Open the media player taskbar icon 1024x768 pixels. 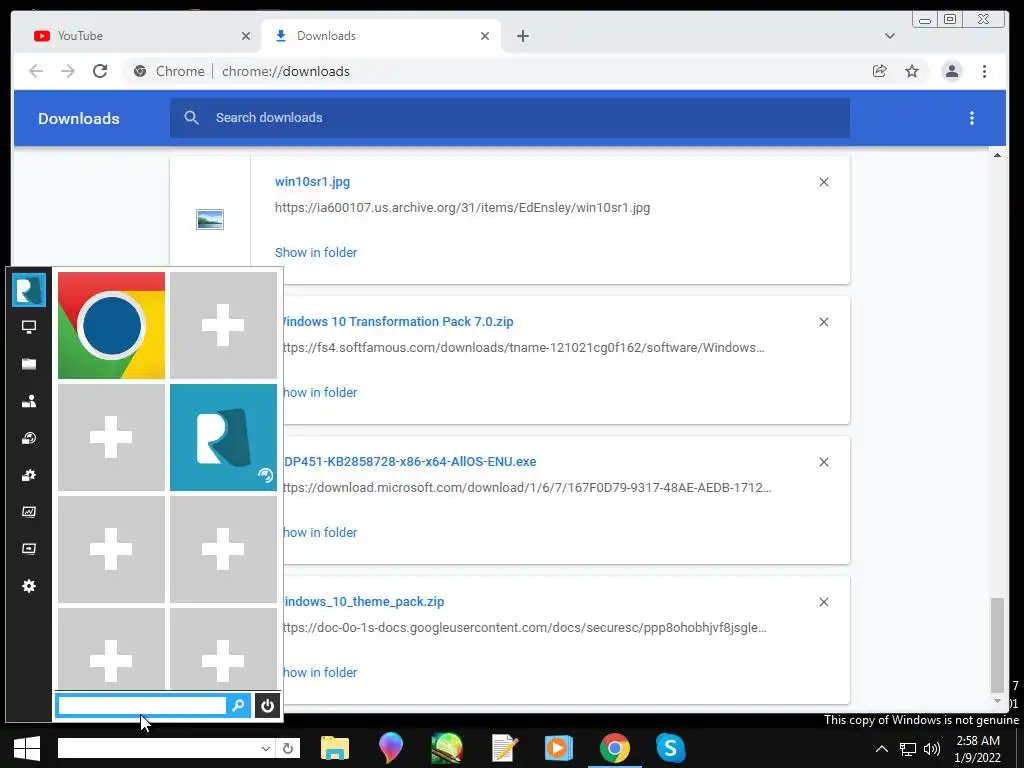click(558, 748)
